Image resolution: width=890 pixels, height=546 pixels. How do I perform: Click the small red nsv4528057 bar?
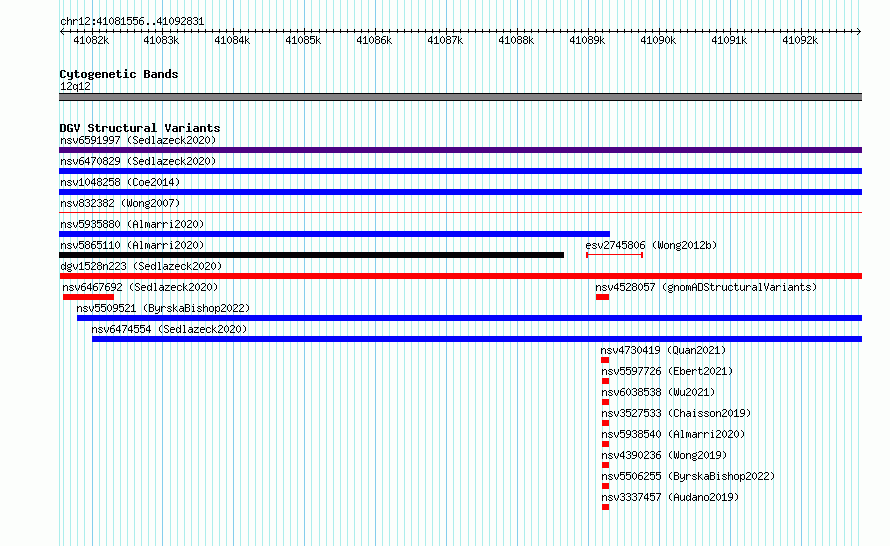tap(602, 297)
